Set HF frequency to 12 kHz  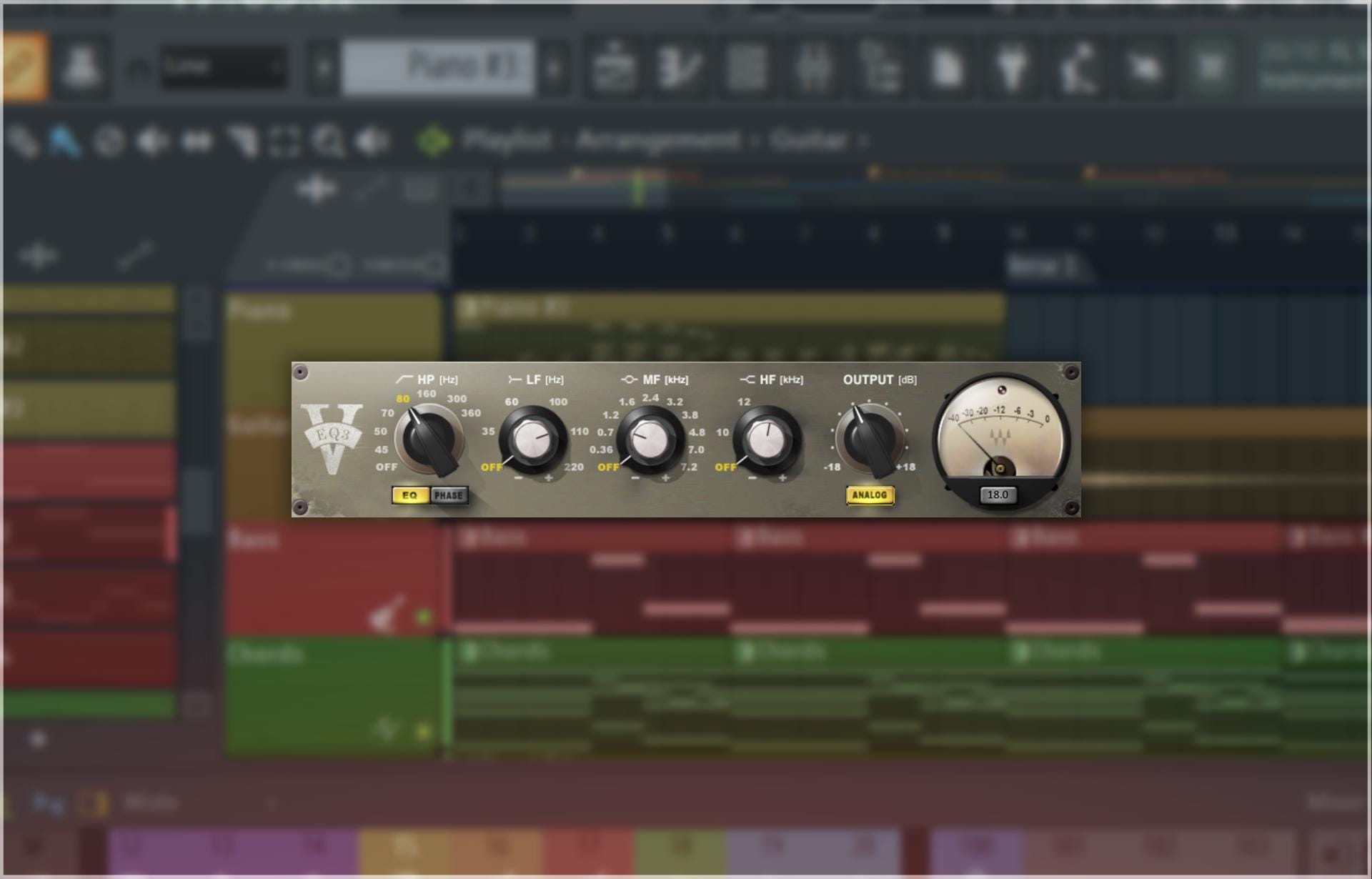point(744,402)
